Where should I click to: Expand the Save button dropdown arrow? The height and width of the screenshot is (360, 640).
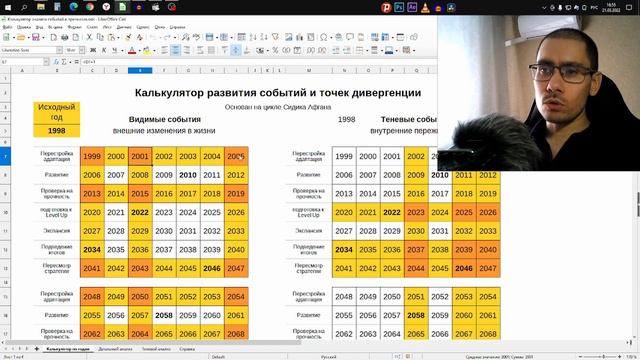tap(43, 38)
